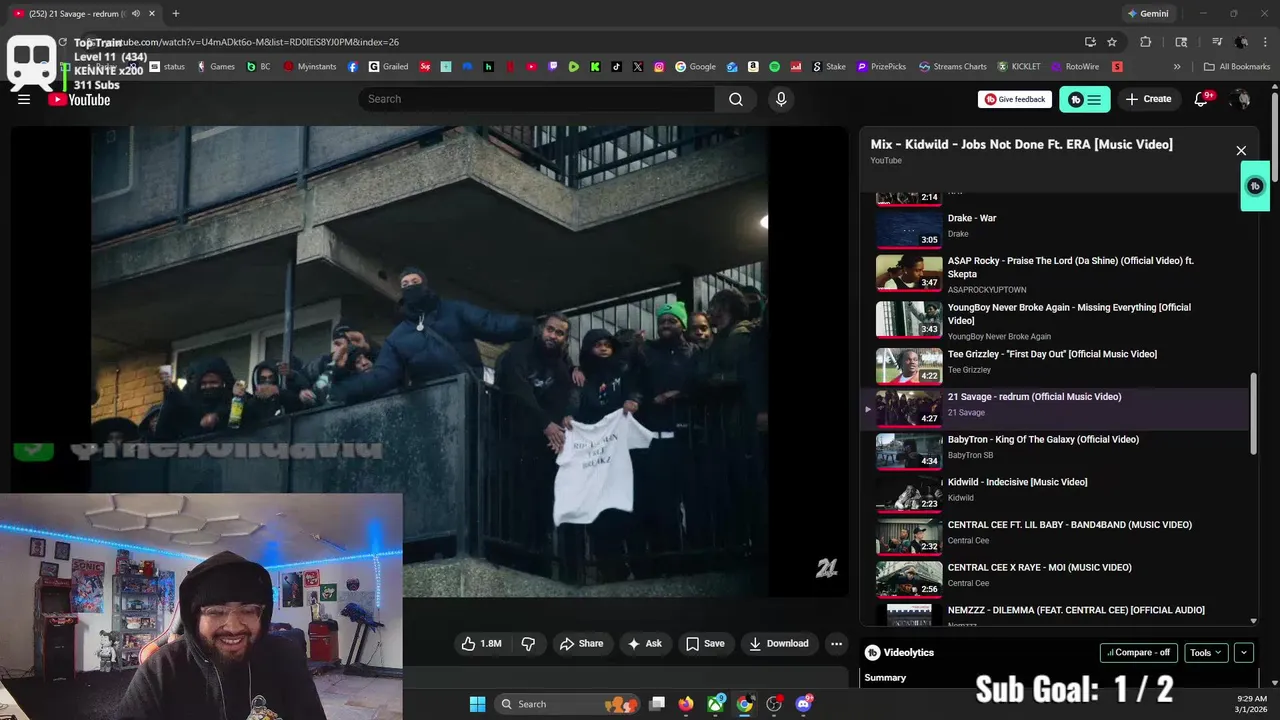Open the Facebook bookmark icon
This screenshot has height=720, width=1280.
click(353, 67)
